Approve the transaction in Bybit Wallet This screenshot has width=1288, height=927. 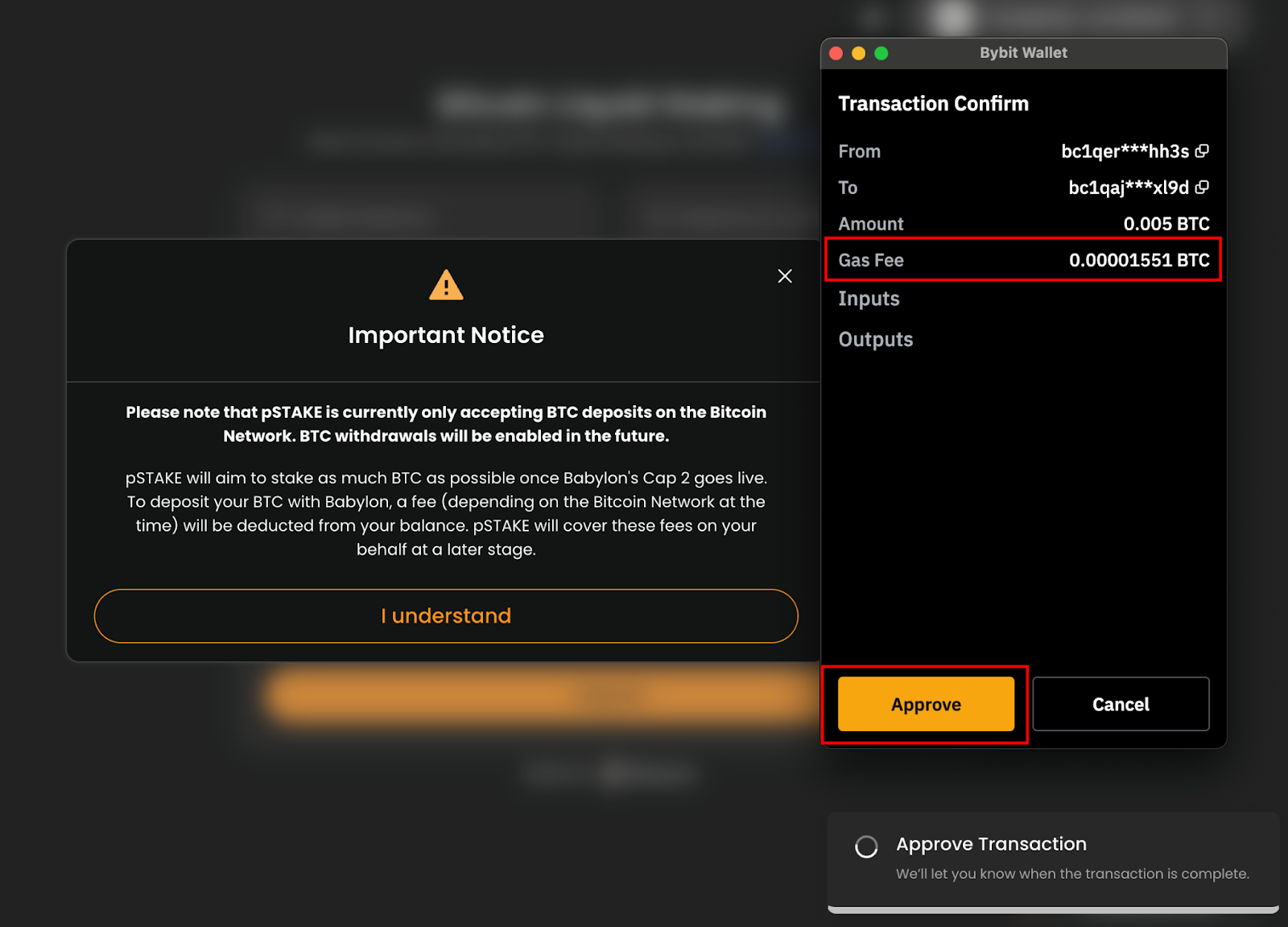[926, 705]
